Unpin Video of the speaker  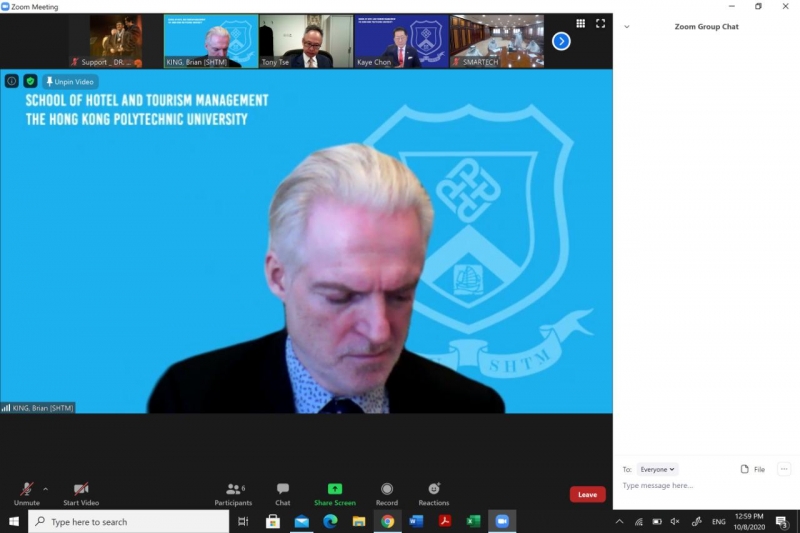pos(70,82)
